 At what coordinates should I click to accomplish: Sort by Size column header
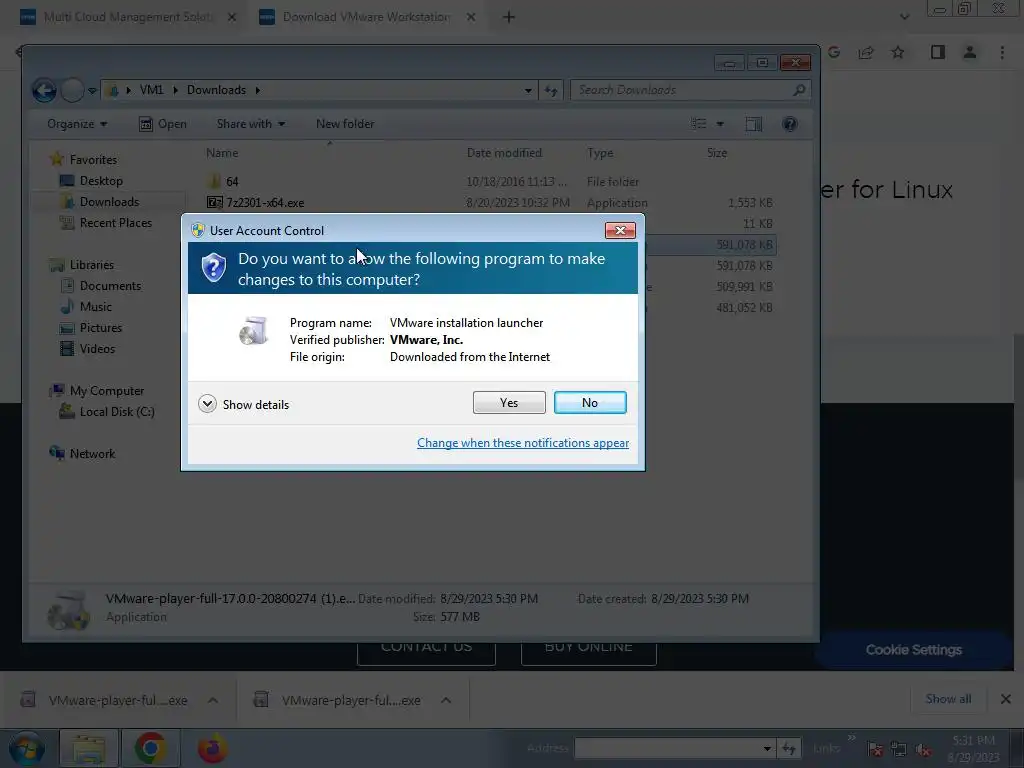pos(716,153)
